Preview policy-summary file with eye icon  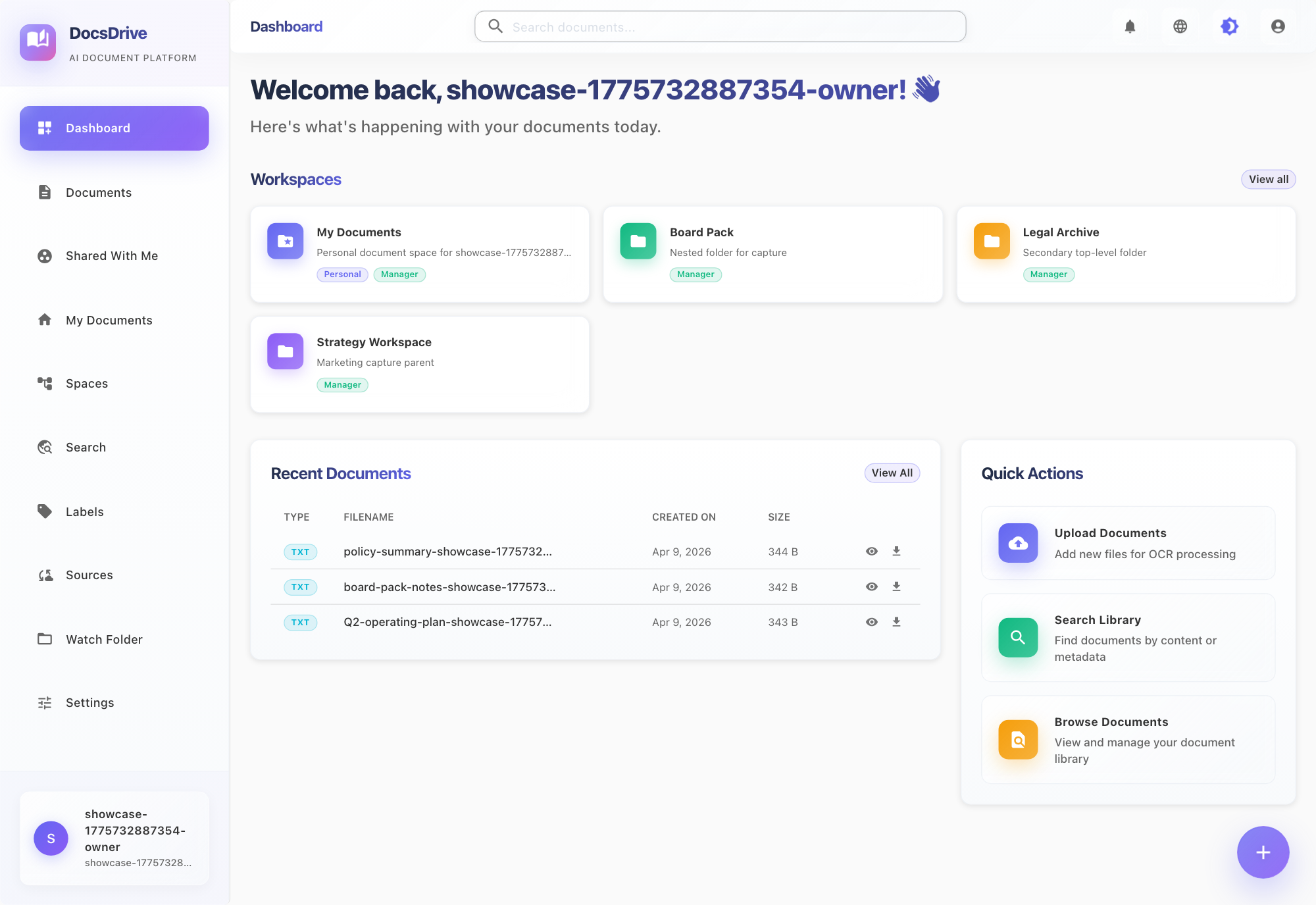(x=871, y=552)
